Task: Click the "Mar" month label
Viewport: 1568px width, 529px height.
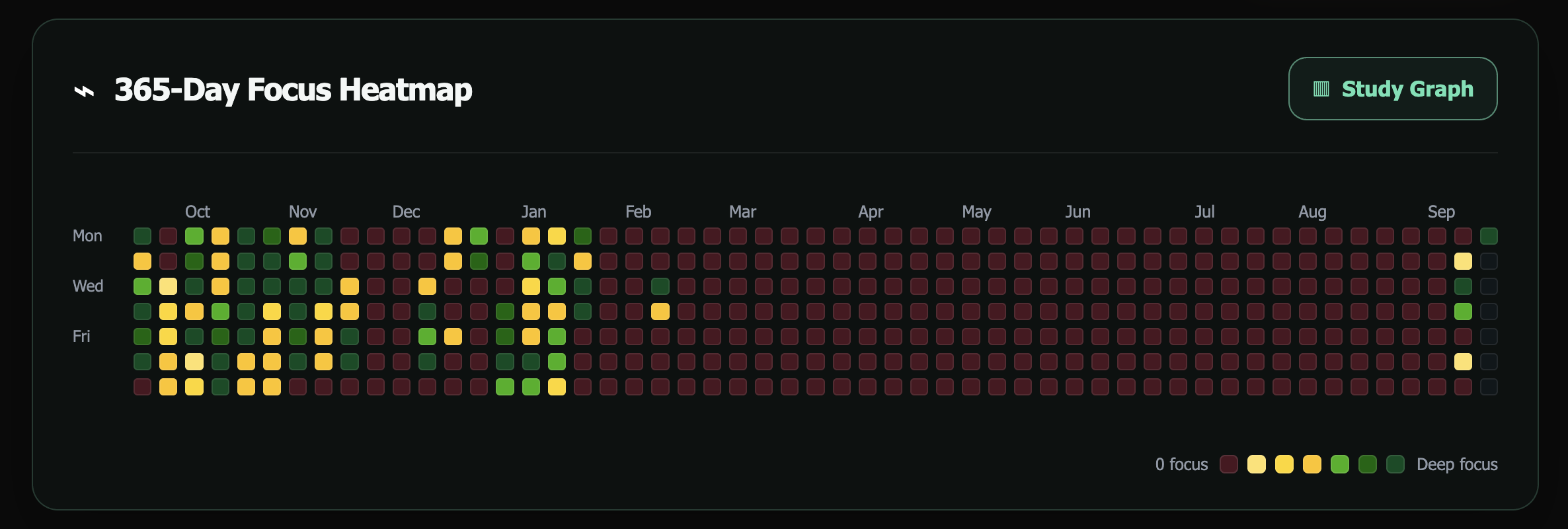Action: click(x=742, y=212)
